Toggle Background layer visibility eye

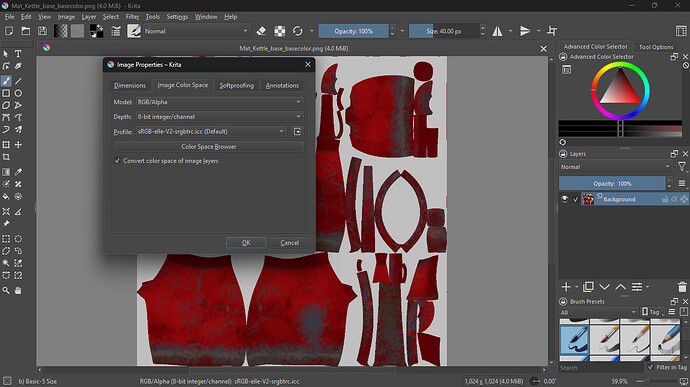565,199
